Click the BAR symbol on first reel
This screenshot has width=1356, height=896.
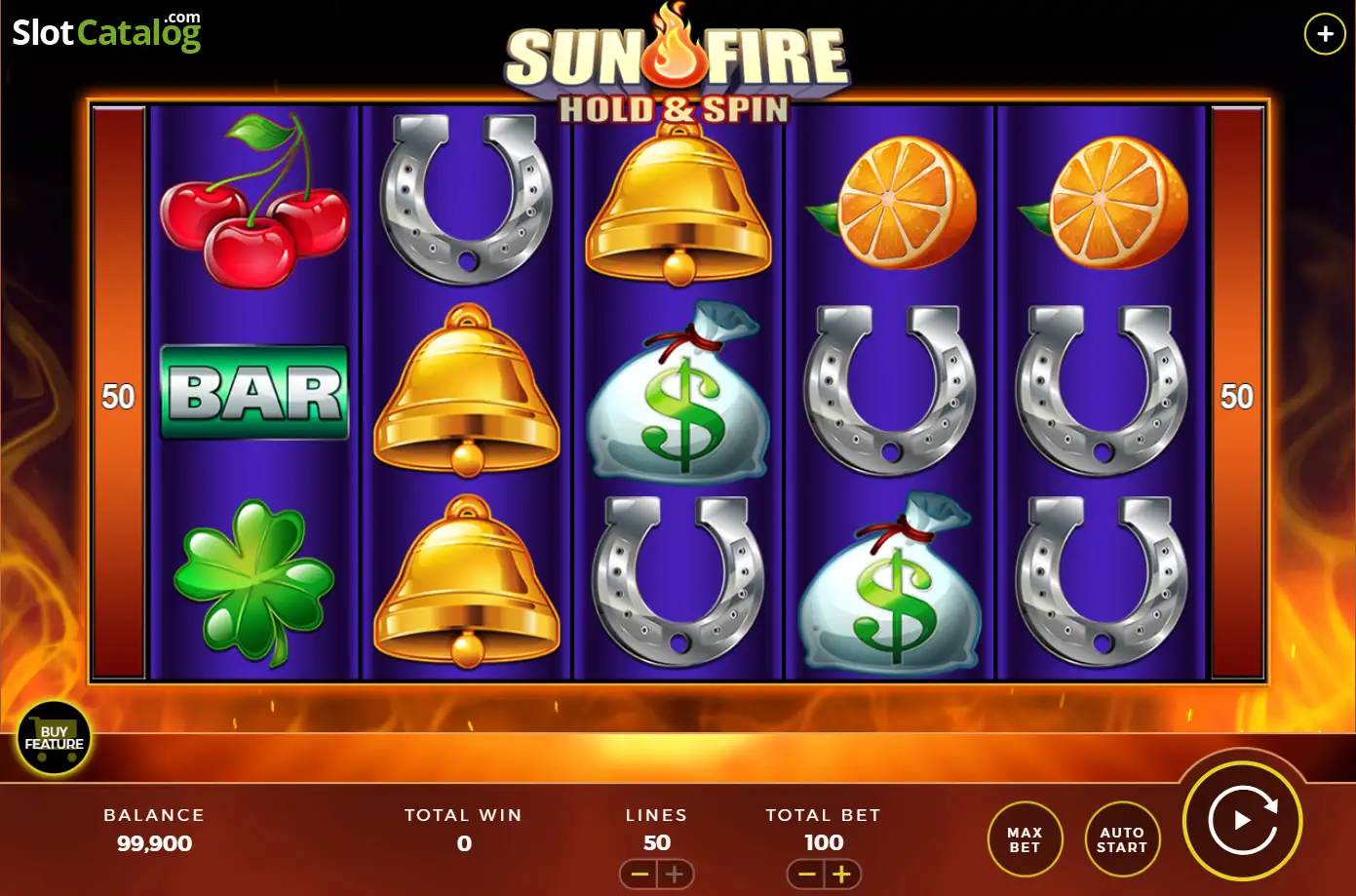[x=254, y=393]
